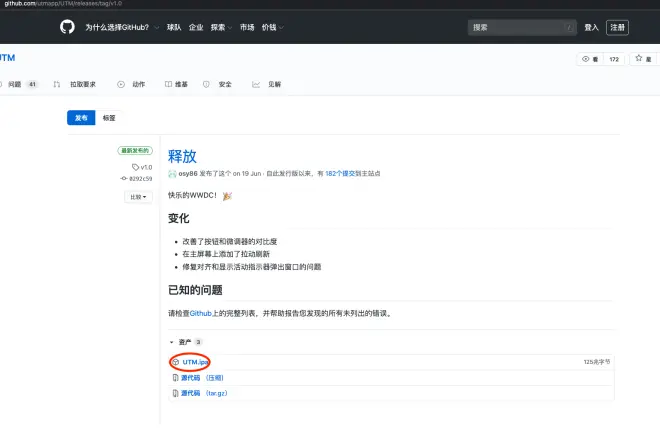Image resolution: width=660 pixels, height=434 pixels.
Task: Click the 125兆字节 file size text
Action: tap(597, 362)
